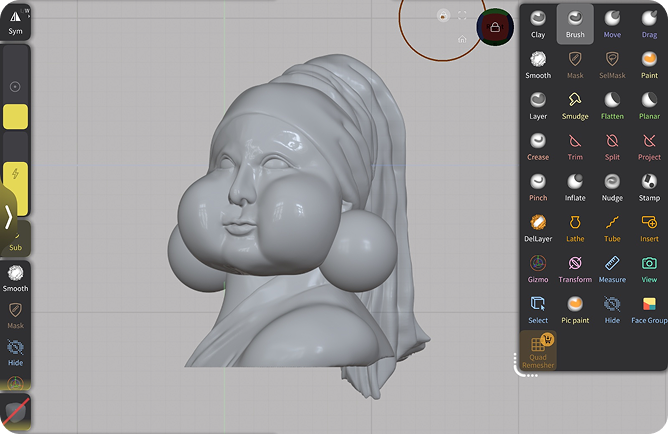Open the Quad Remesher add-on
The image size is (668, 434).
[x=538, y=350]
